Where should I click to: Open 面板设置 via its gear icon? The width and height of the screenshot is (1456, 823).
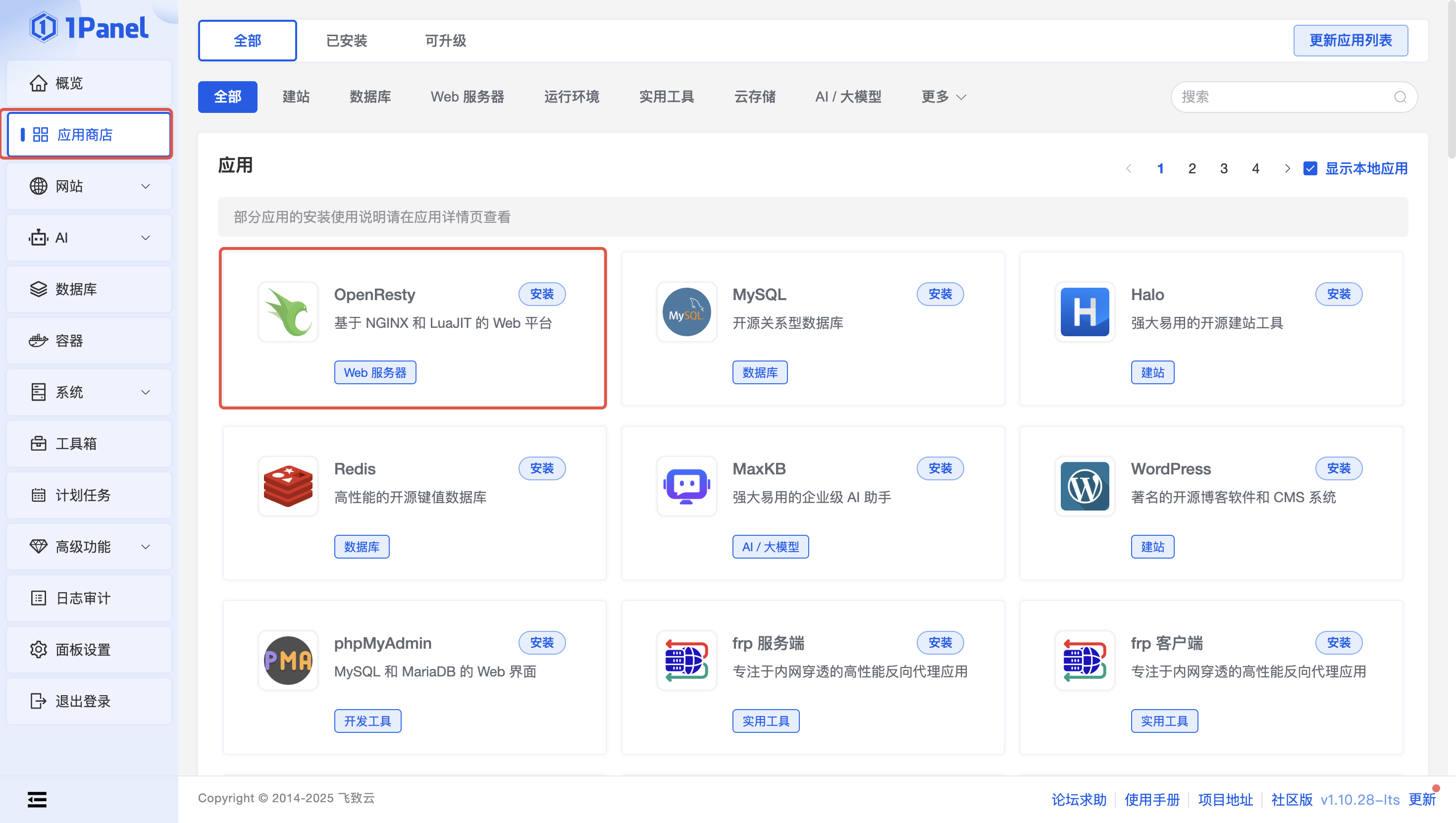pyautogui.click(x=39, y=650)
